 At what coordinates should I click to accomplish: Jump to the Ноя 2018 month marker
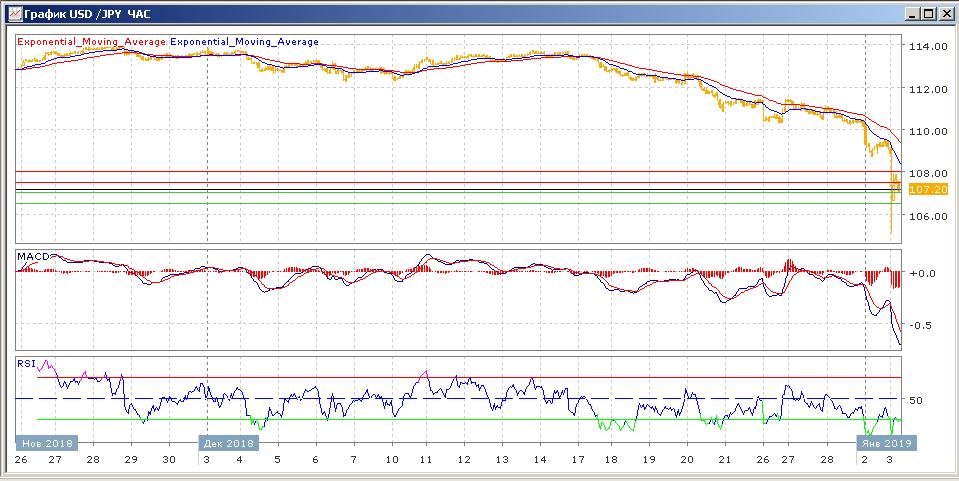tap(46, 442)
